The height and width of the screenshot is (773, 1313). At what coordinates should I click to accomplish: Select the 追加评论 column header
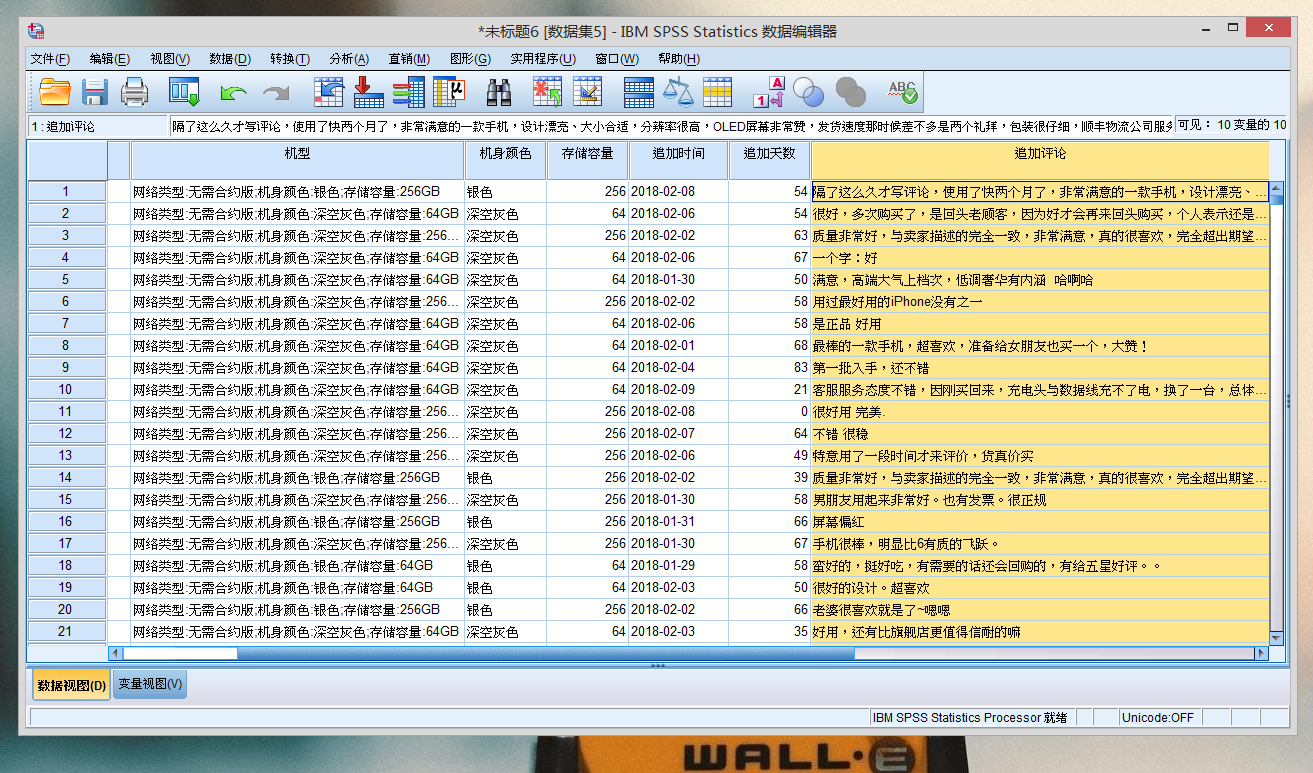(1040, 160)
